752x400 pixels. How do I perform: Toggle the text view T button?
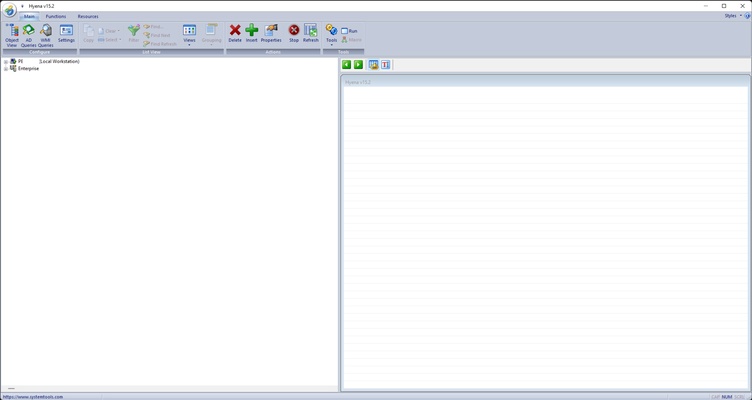coord(386,65)
